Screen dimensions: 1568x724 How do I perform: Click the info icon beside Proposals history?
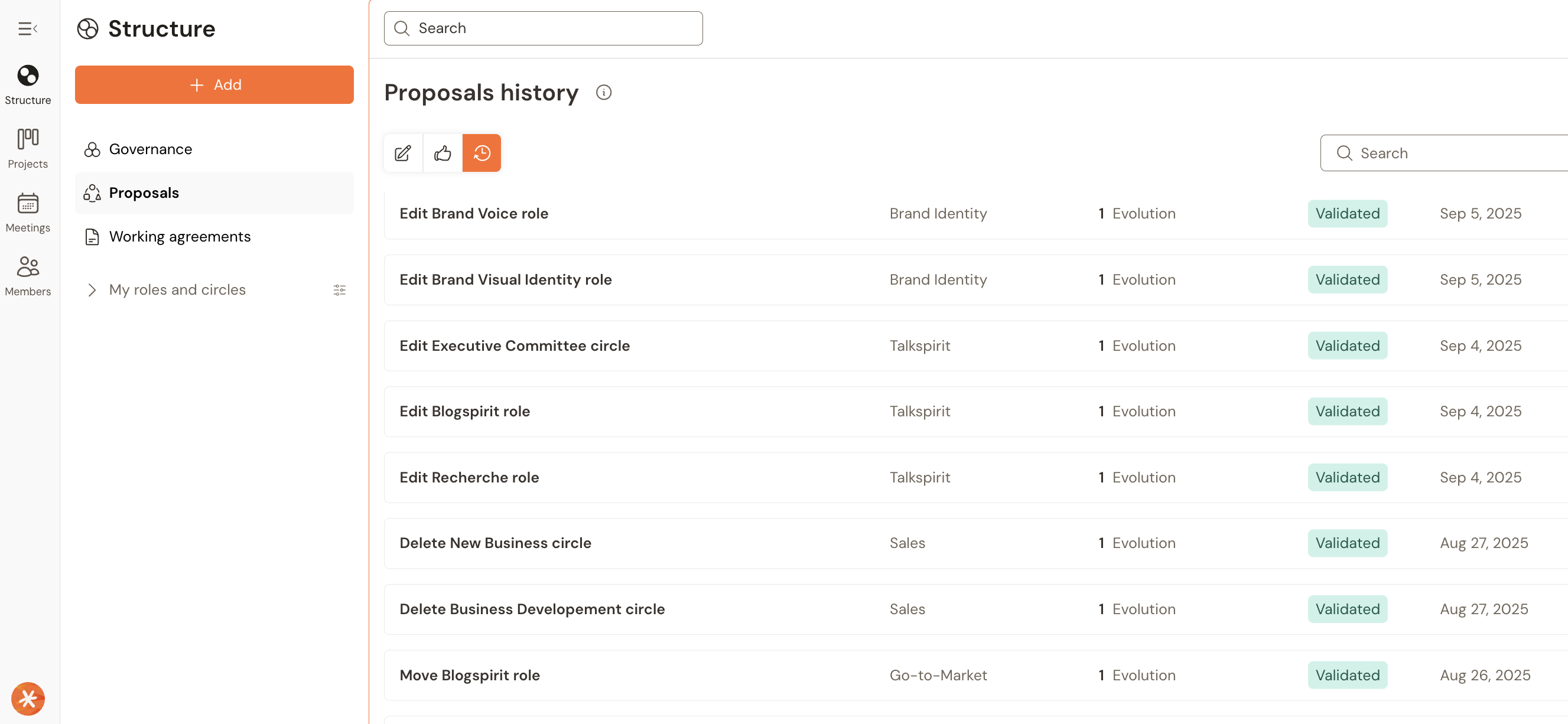click(603, 93)
